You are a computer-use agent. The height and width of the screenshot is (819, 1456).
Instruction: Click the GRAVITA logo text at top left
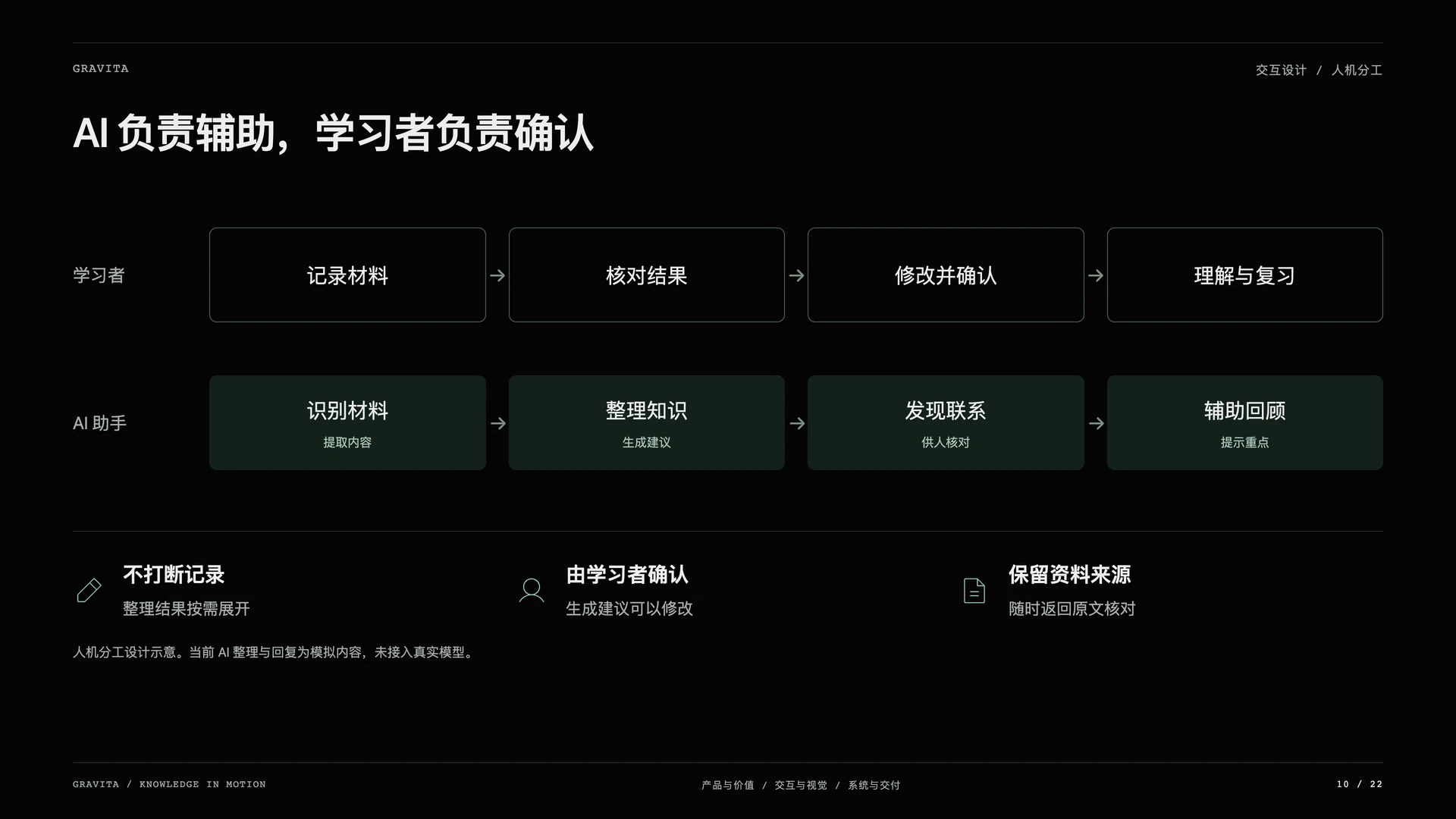point(101,69)
